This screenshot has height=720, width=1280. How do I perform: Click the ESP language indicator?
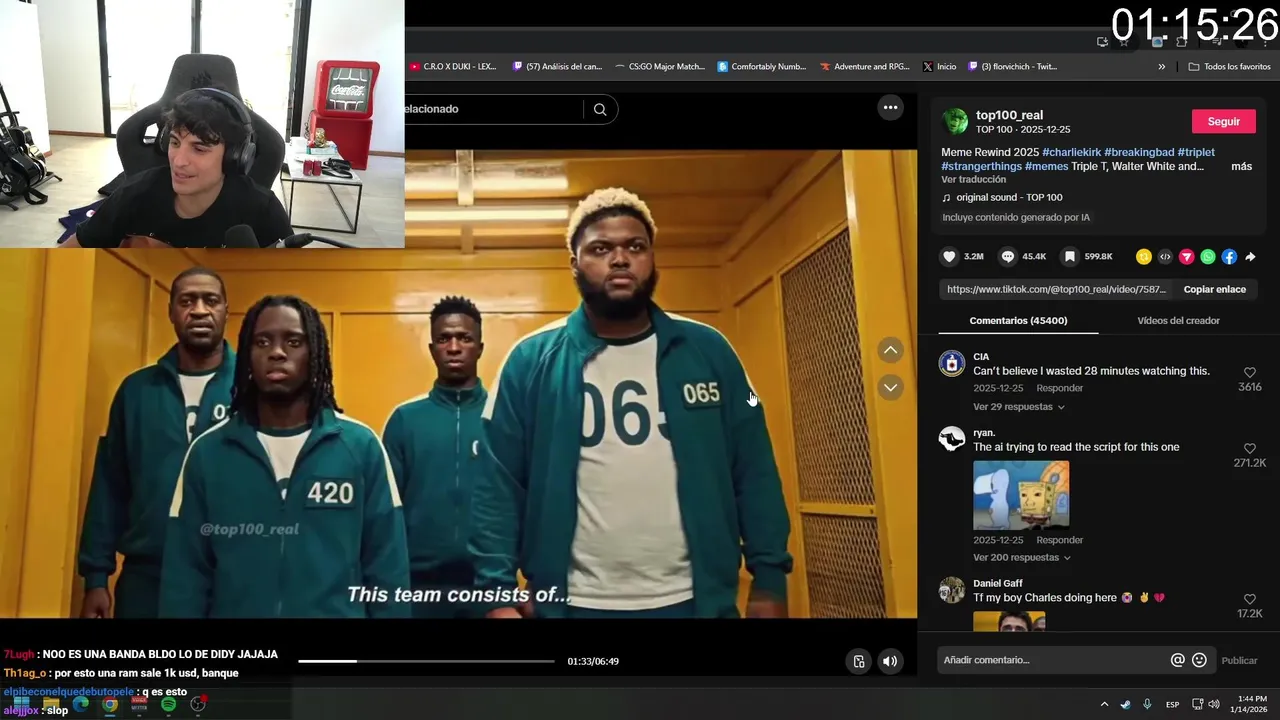click(x=1172, y=704)
